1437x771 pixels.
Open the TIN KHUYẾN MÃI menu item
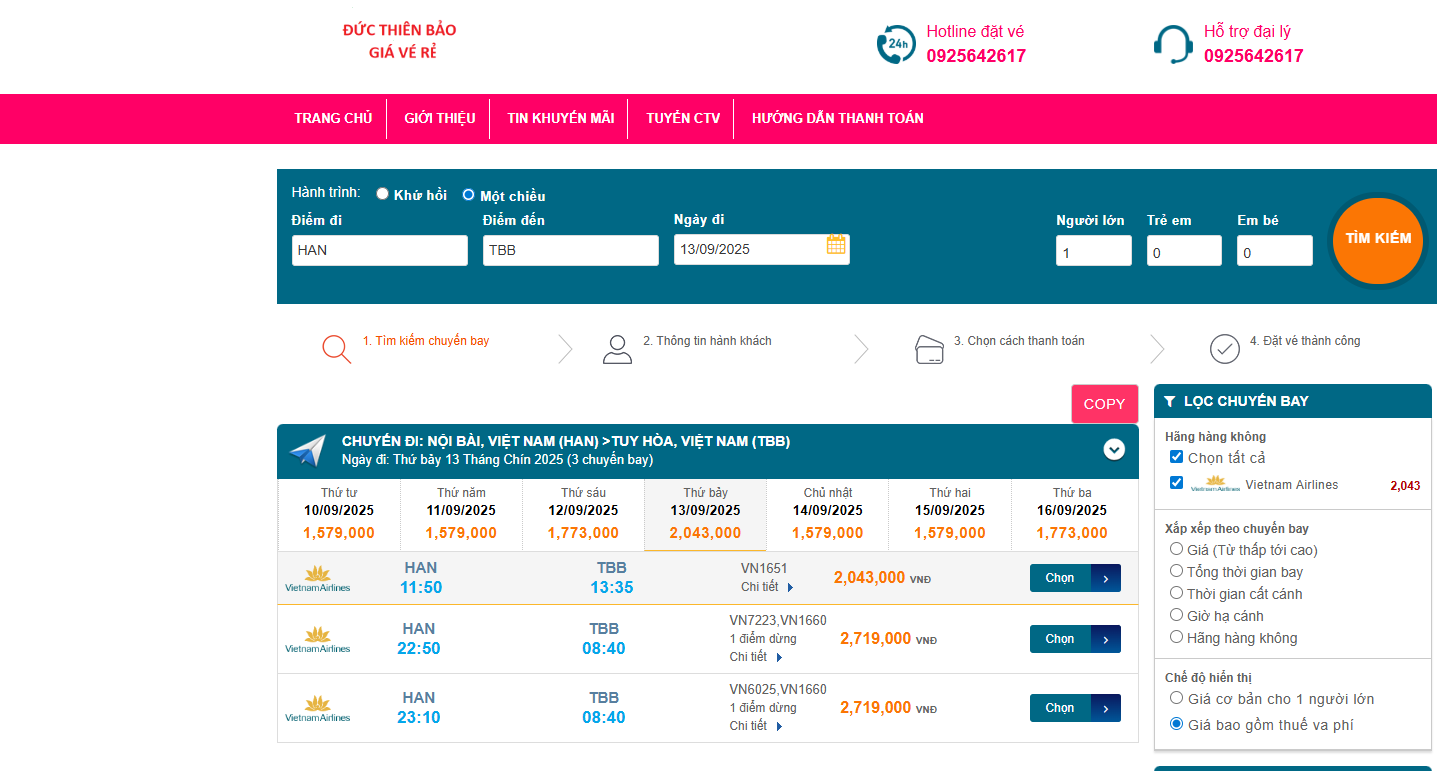[561, 118]
